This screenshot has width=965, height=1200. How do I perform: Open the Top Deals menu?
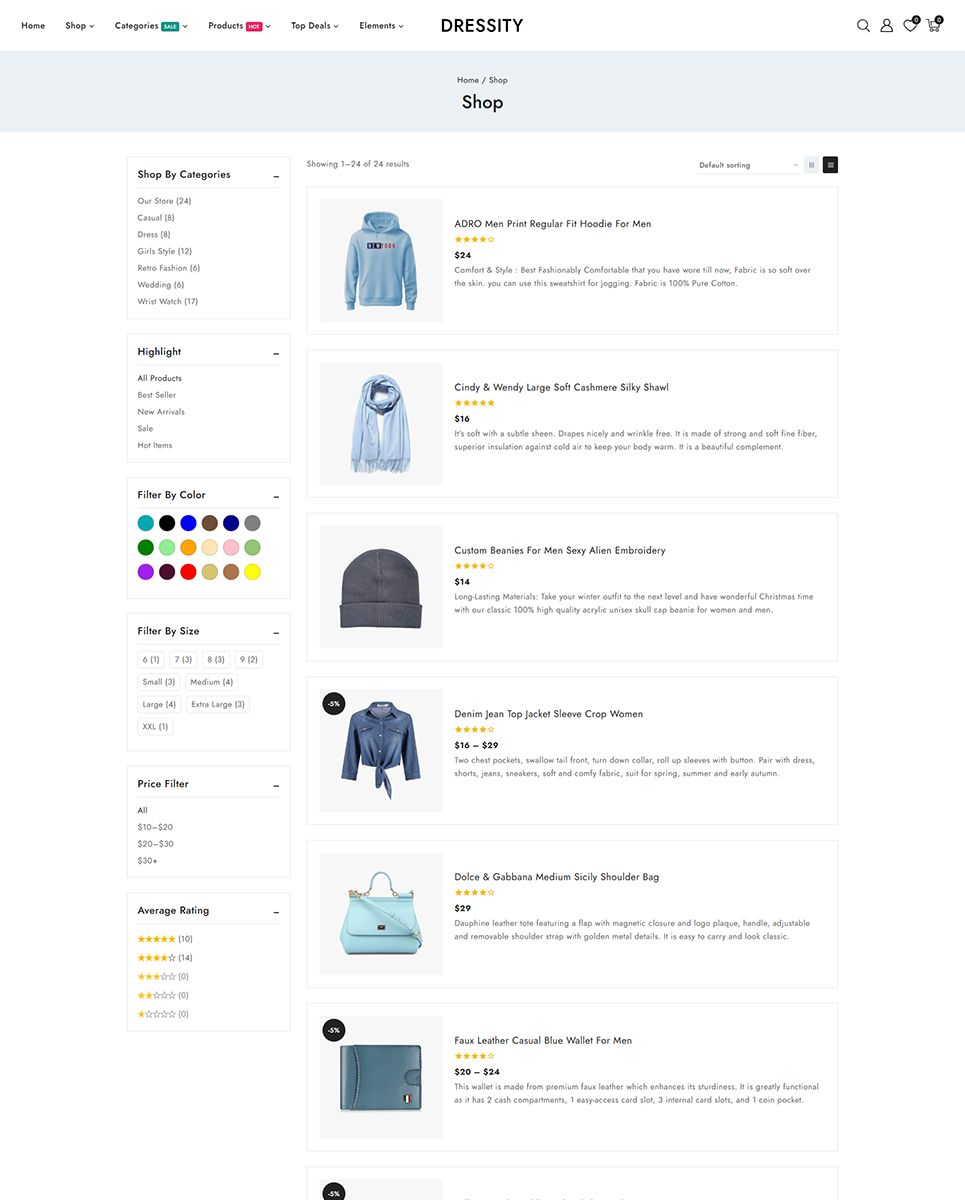point(314,26)
